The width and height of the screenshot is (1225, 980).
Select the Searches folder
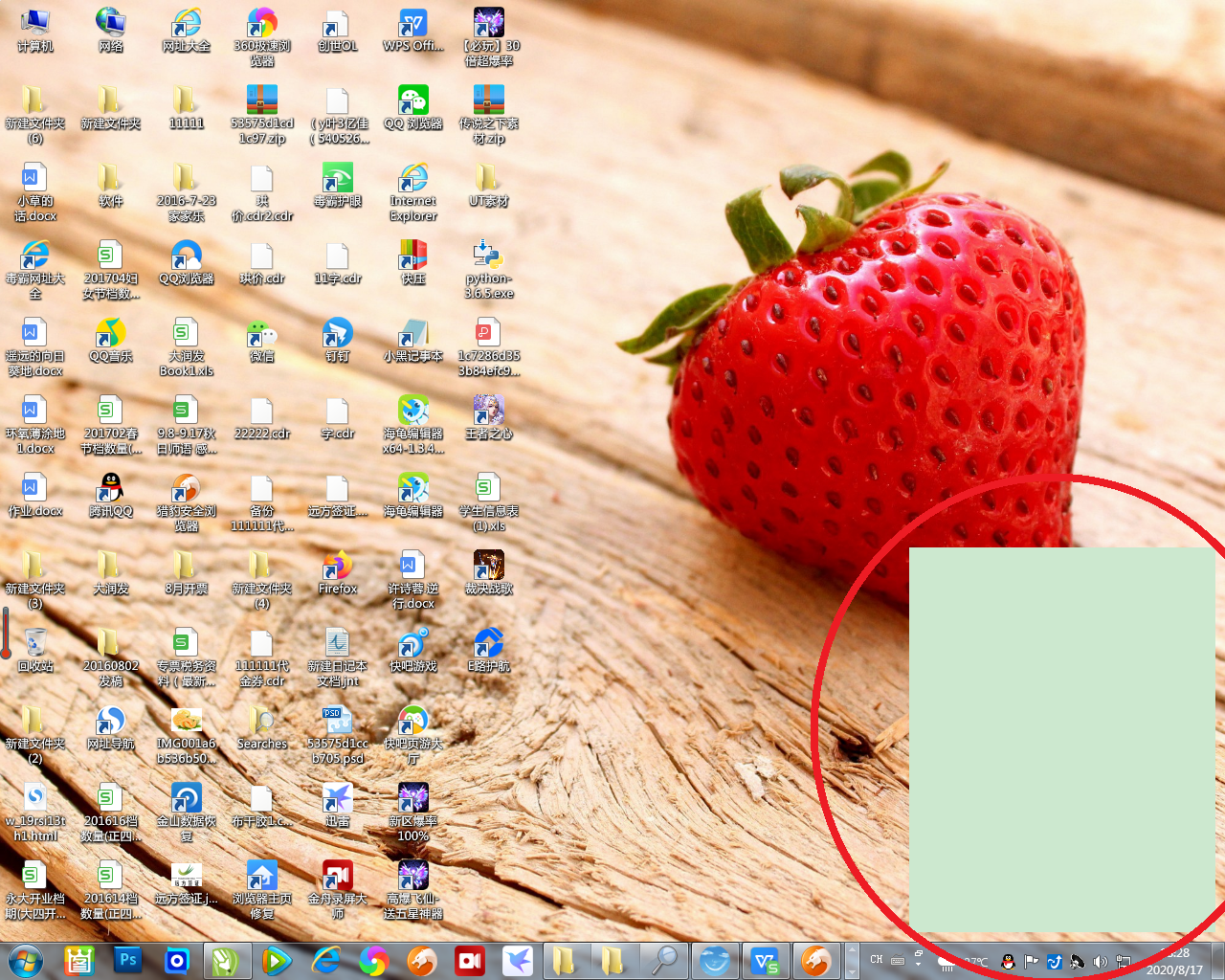click(x=262, y=728)
